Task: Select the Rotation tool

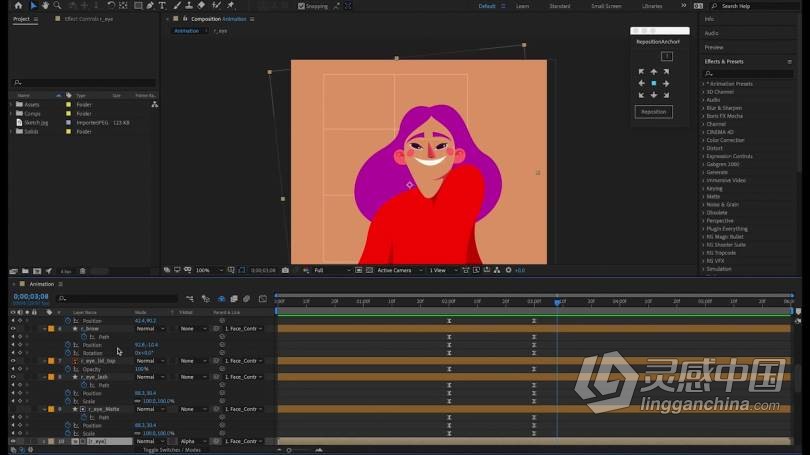Action: (111, 6)
